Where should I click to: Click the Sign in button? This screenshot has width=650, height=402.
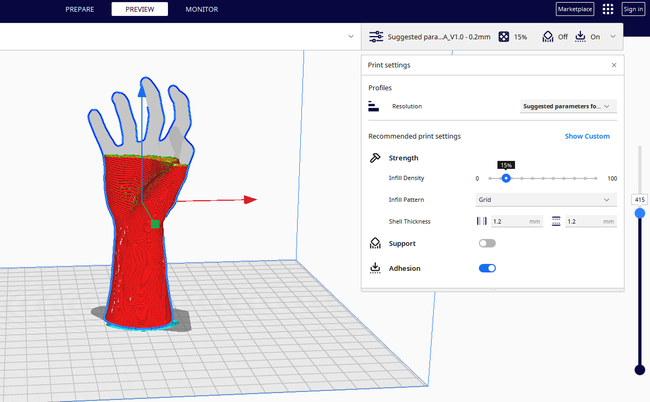coord(633,9)
